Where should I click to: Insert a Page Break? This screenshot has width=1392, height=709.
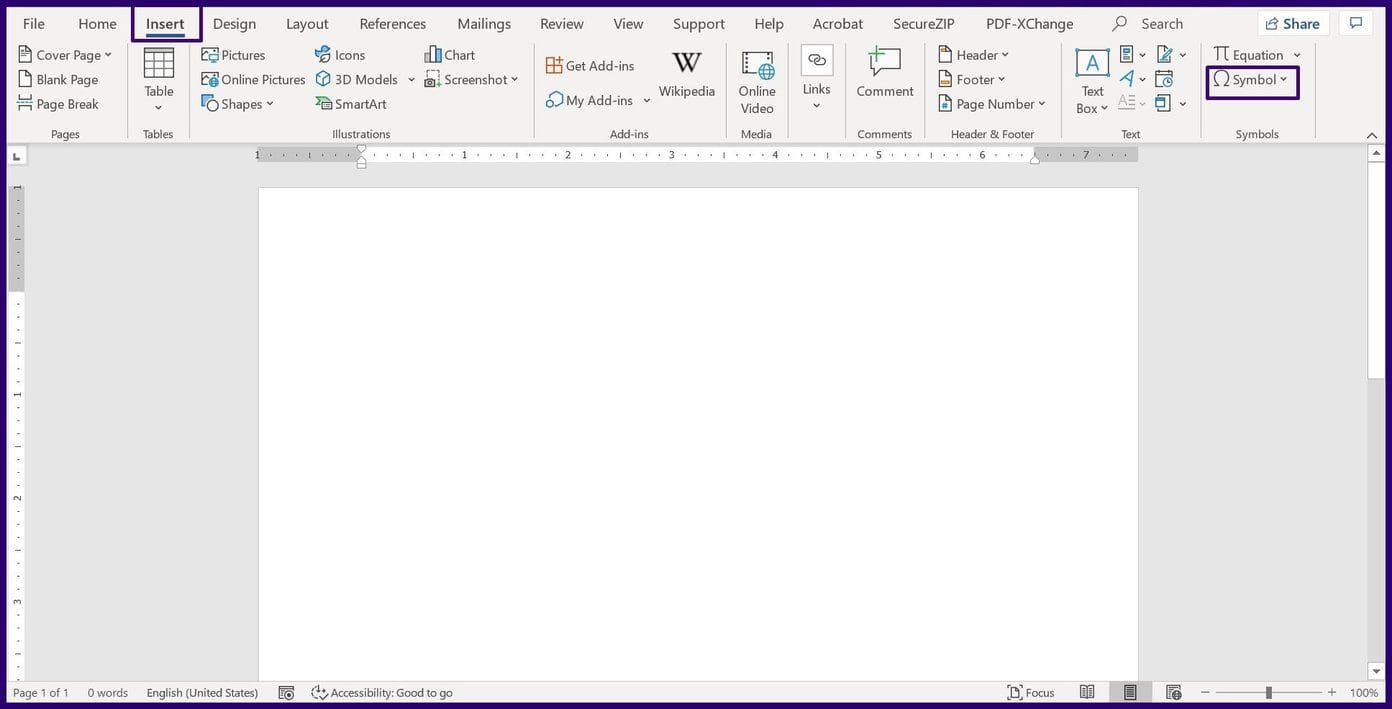[58, 104]
